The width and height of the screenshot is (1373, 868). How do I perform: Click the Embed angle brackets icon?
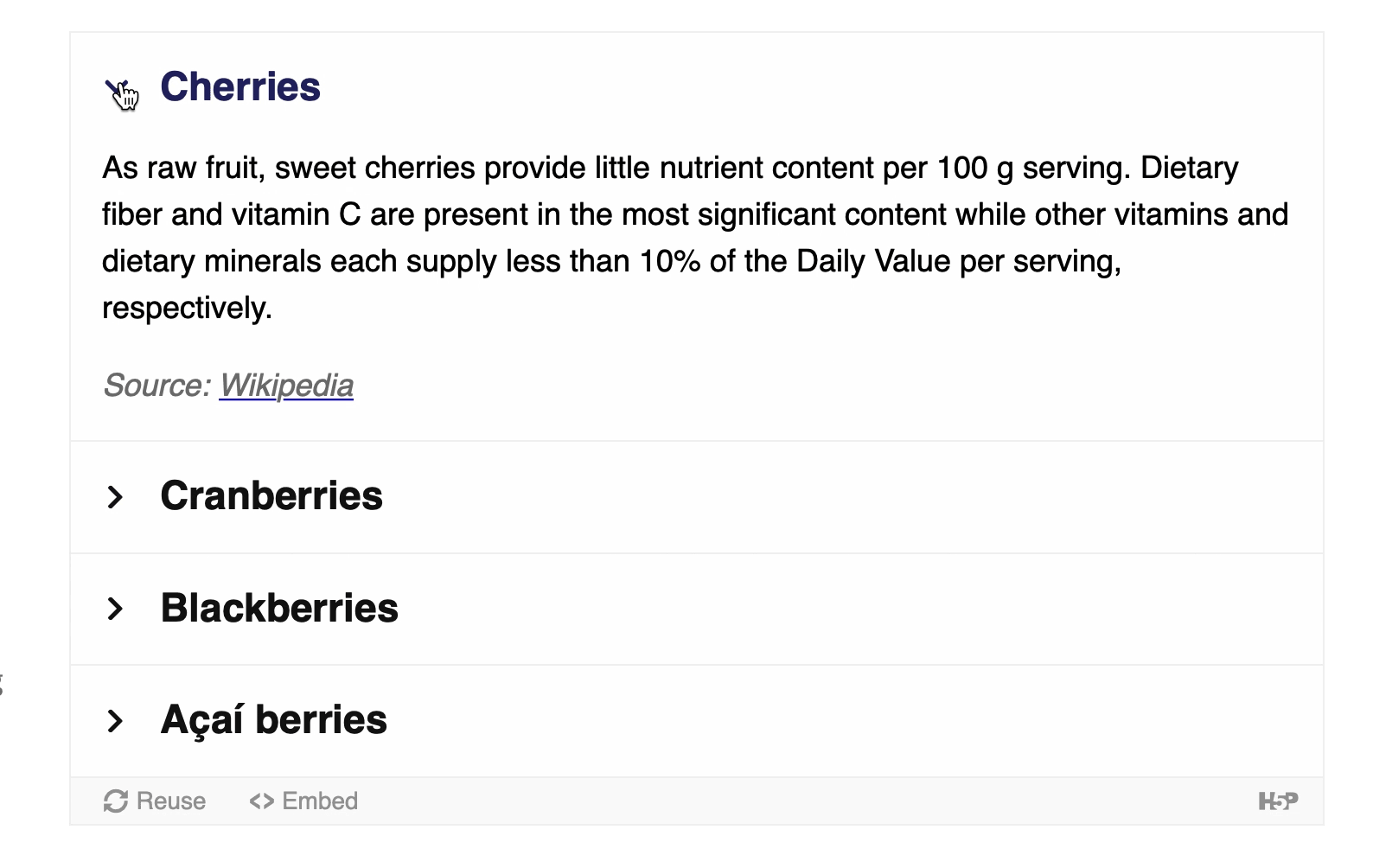(262, 801)
